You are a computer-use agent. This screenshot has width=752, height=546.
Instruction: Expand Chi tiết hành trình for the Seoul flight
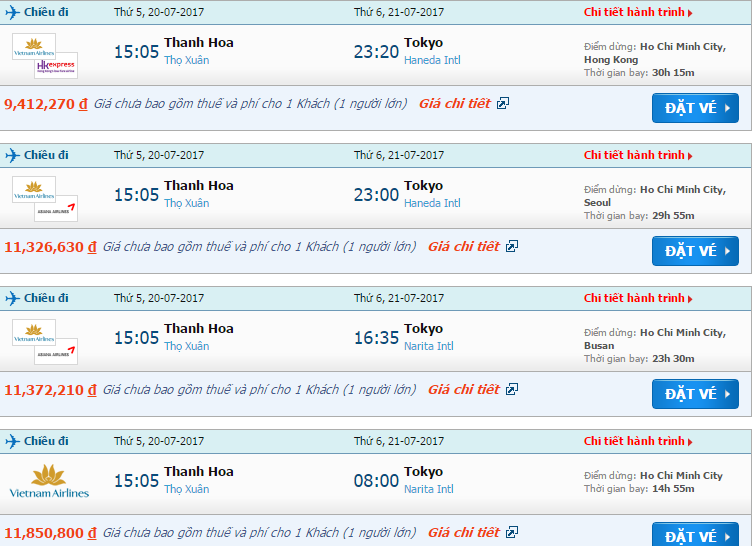click(638, 155)
